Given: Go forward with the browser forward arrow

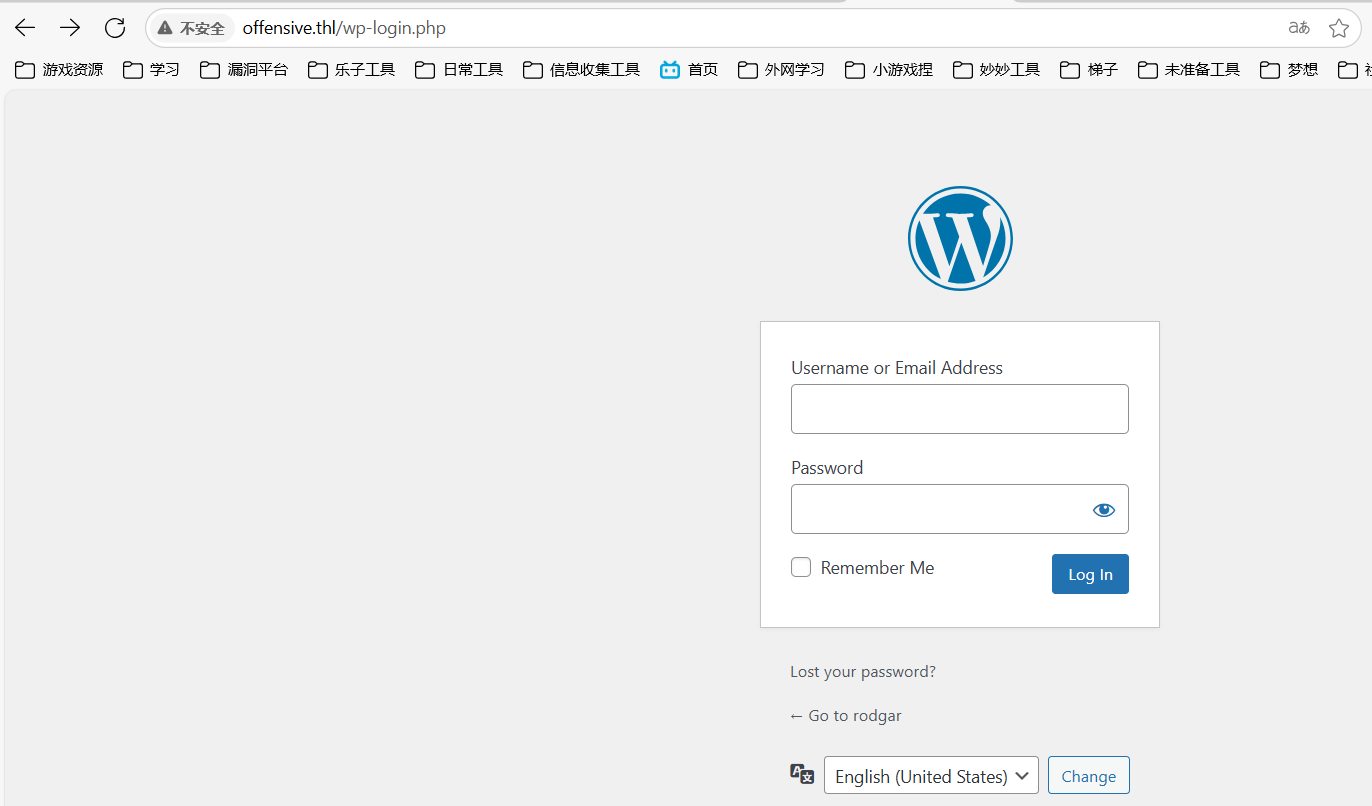Looking at the screenshot, I should click(x=70, y=28).
